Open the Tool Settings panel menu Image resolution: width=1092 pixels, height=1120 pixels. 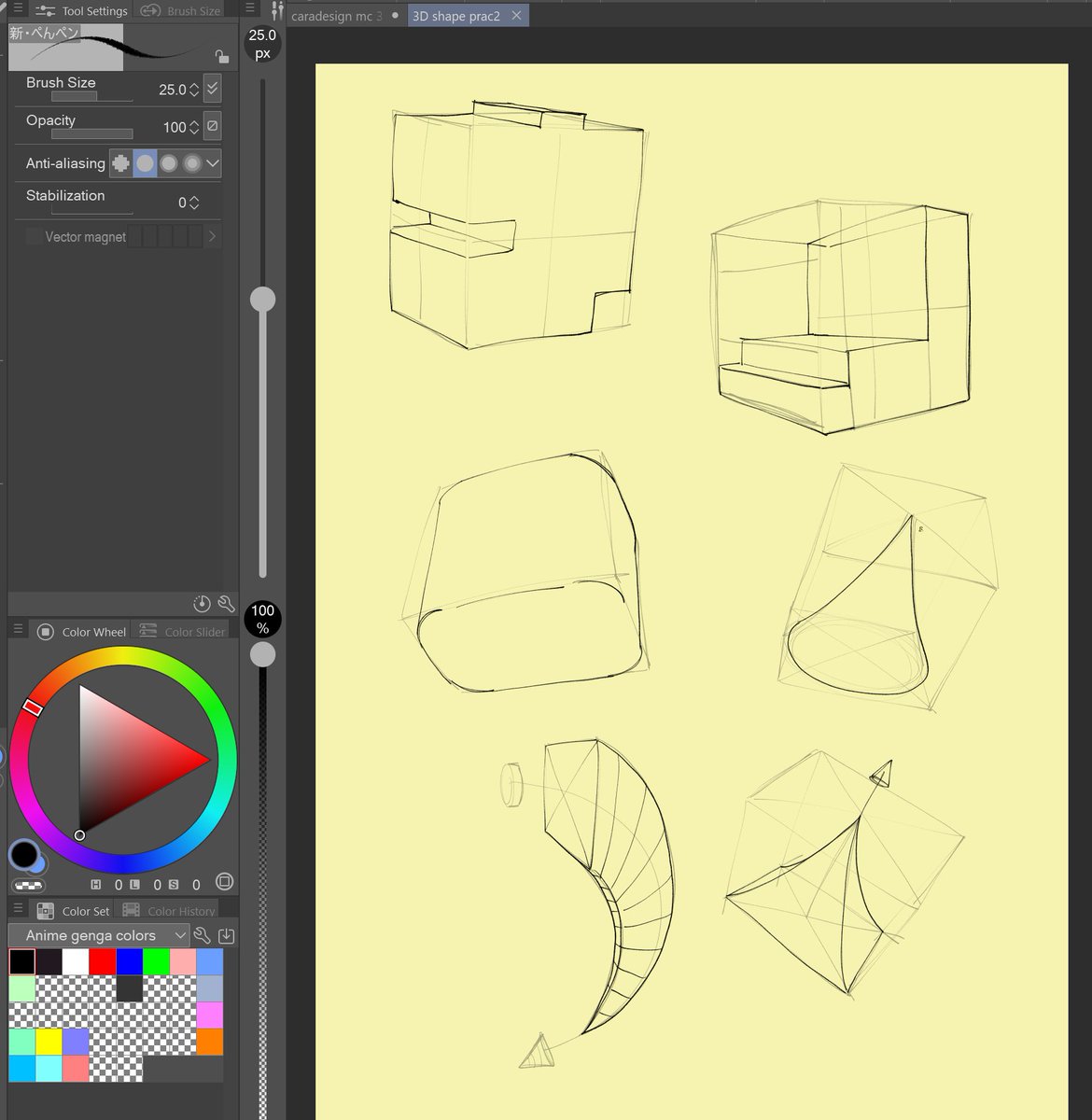[18, 9]
